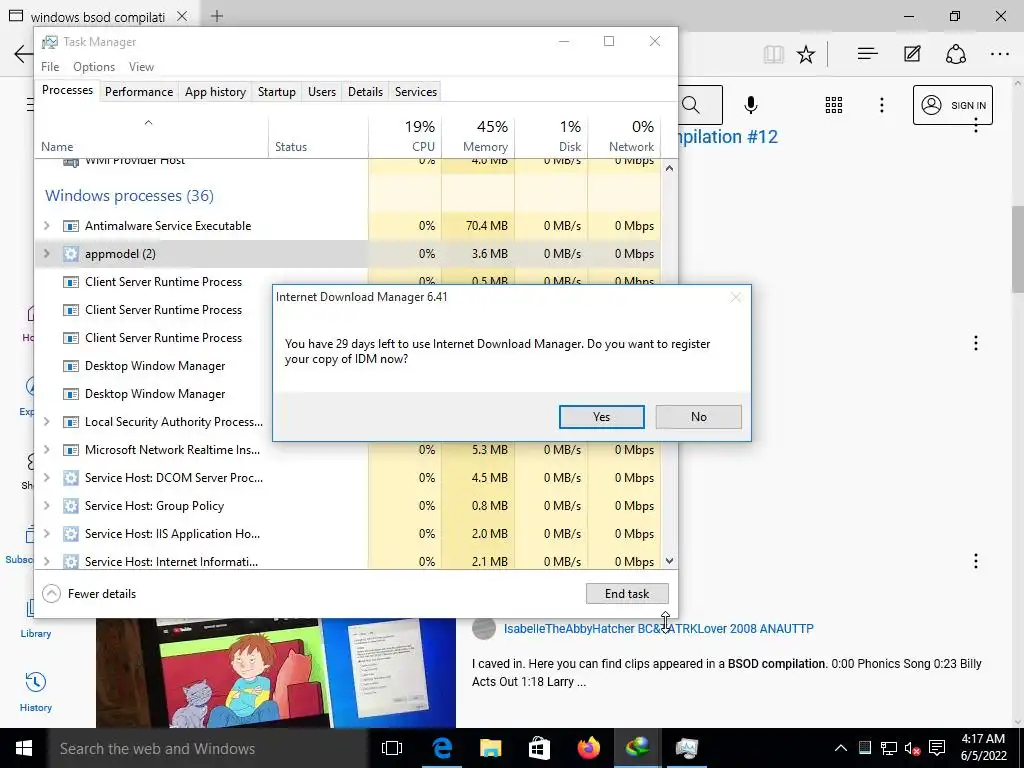The image size is (1024, 768).
Task: Click the Edge back arrow button
Action: point(24,54)
